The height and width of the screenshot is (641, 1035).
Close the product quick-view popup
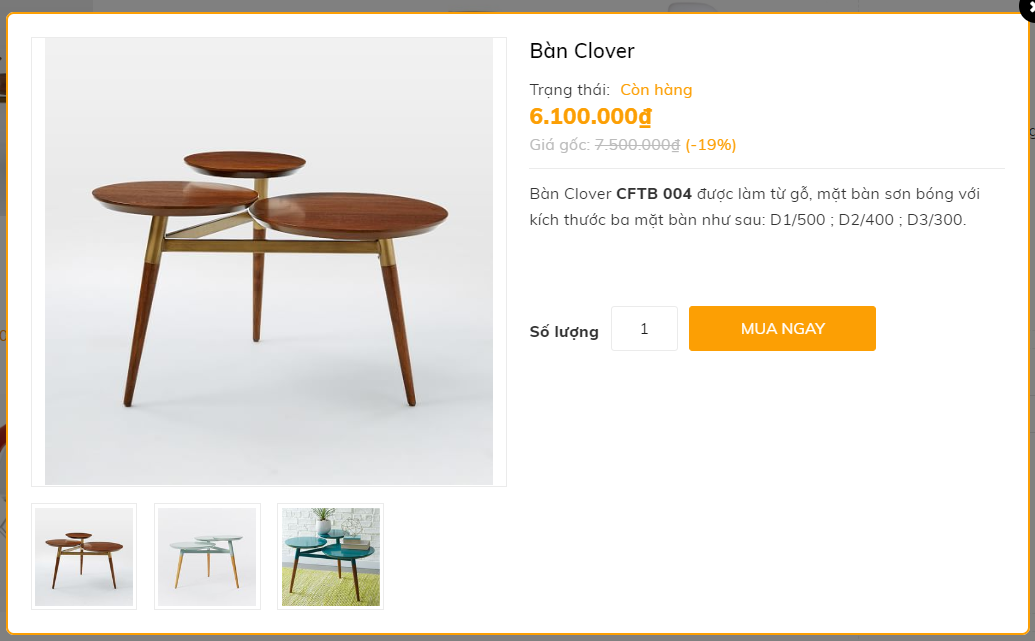pos(1029,8)
